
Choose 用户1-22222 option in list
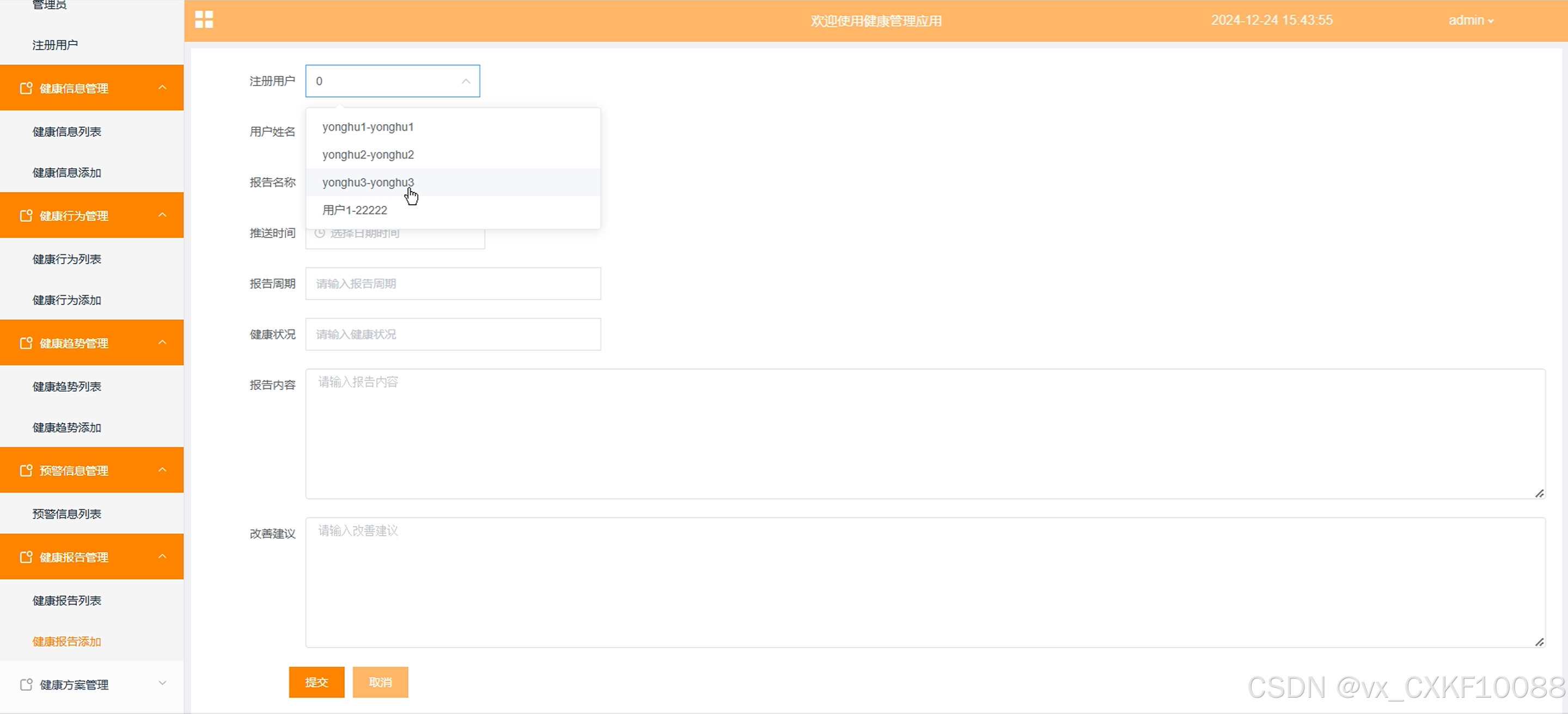point(355,210)
